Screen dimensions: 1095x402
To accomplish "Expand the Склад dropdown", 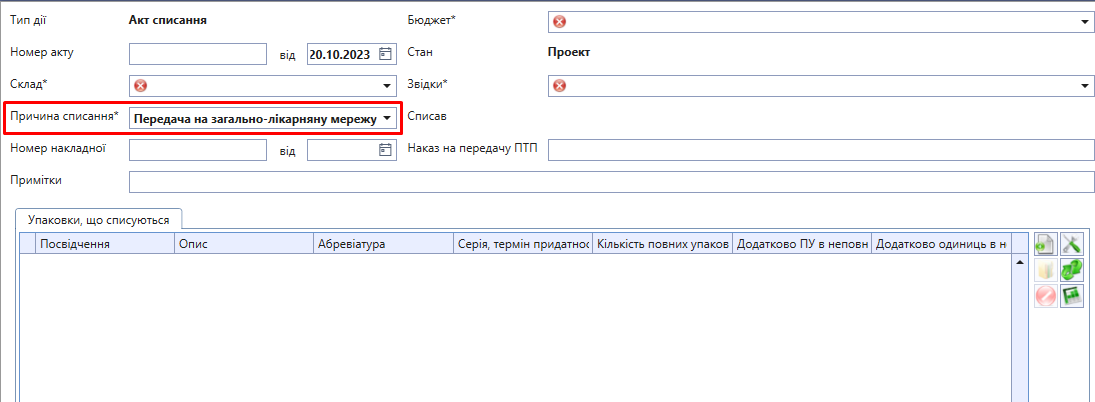I will pos(387,86).
